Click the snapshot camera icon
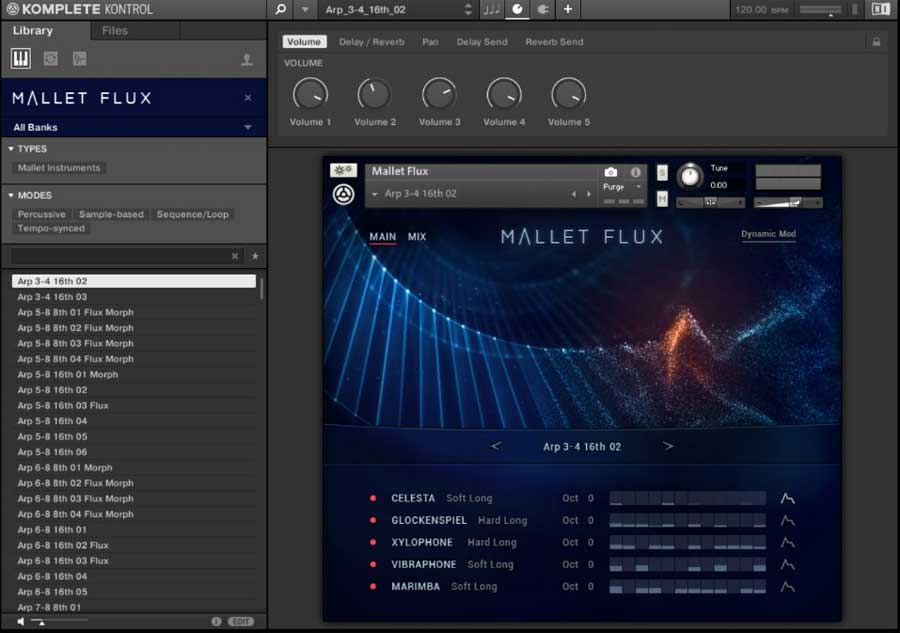This screenshot has height=633, width=900. tap(611, 172)
